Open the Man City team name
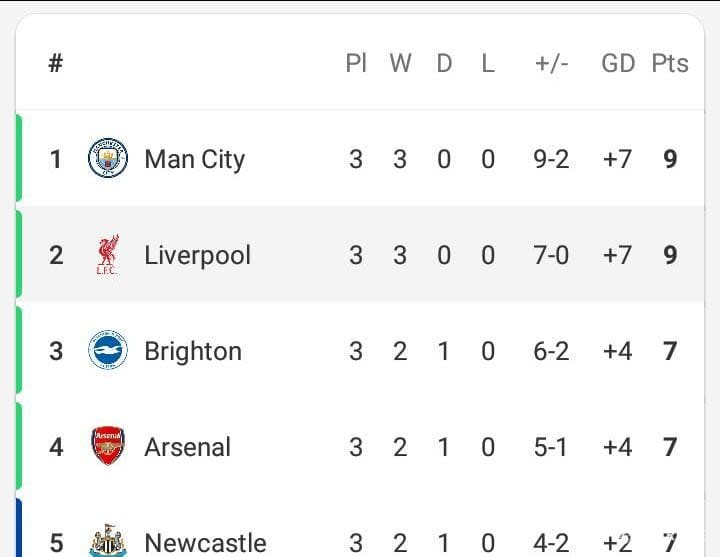 click(195, 160)
